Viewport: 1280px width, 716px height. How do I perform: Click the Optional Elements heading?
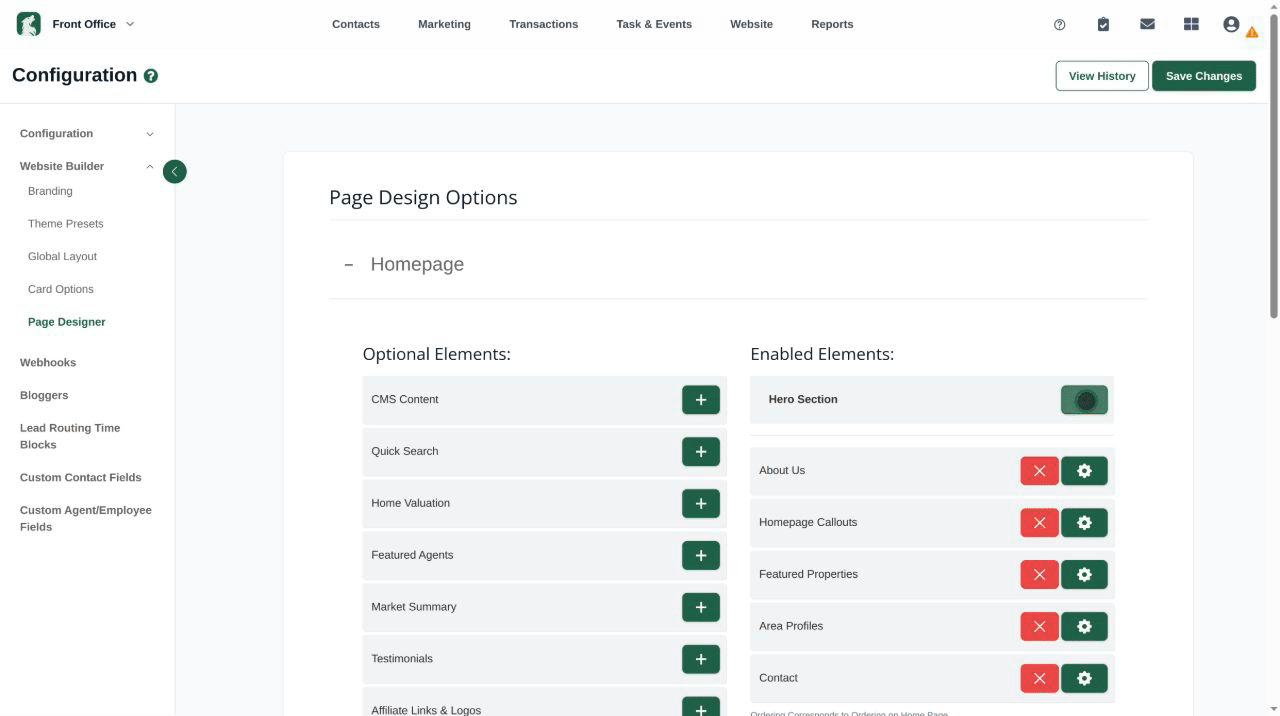click(437, 354)
